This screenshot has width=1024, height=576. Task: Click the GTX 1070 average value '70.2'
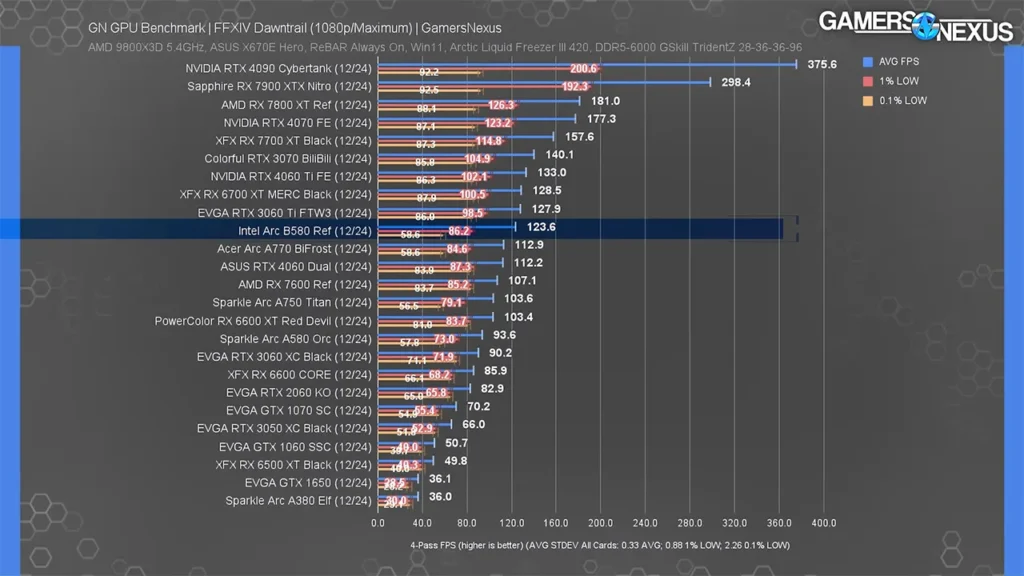(x=479, y=406)
